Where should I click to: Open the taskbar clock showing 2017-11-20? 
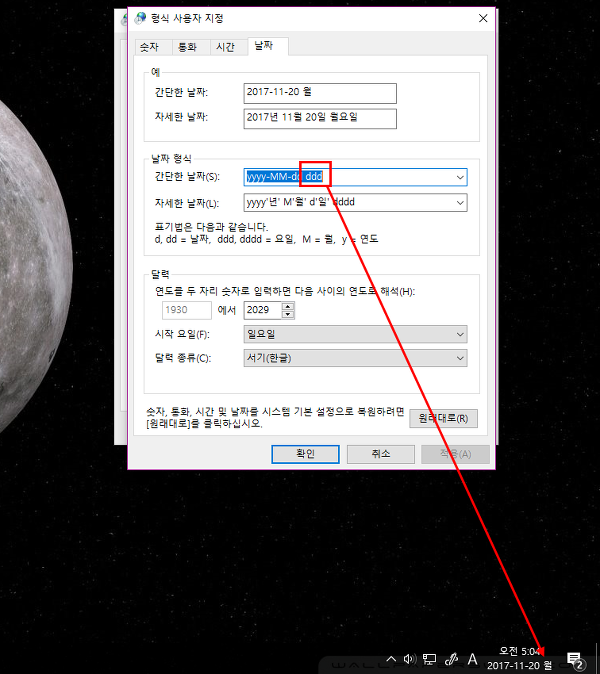pos(520,659)
